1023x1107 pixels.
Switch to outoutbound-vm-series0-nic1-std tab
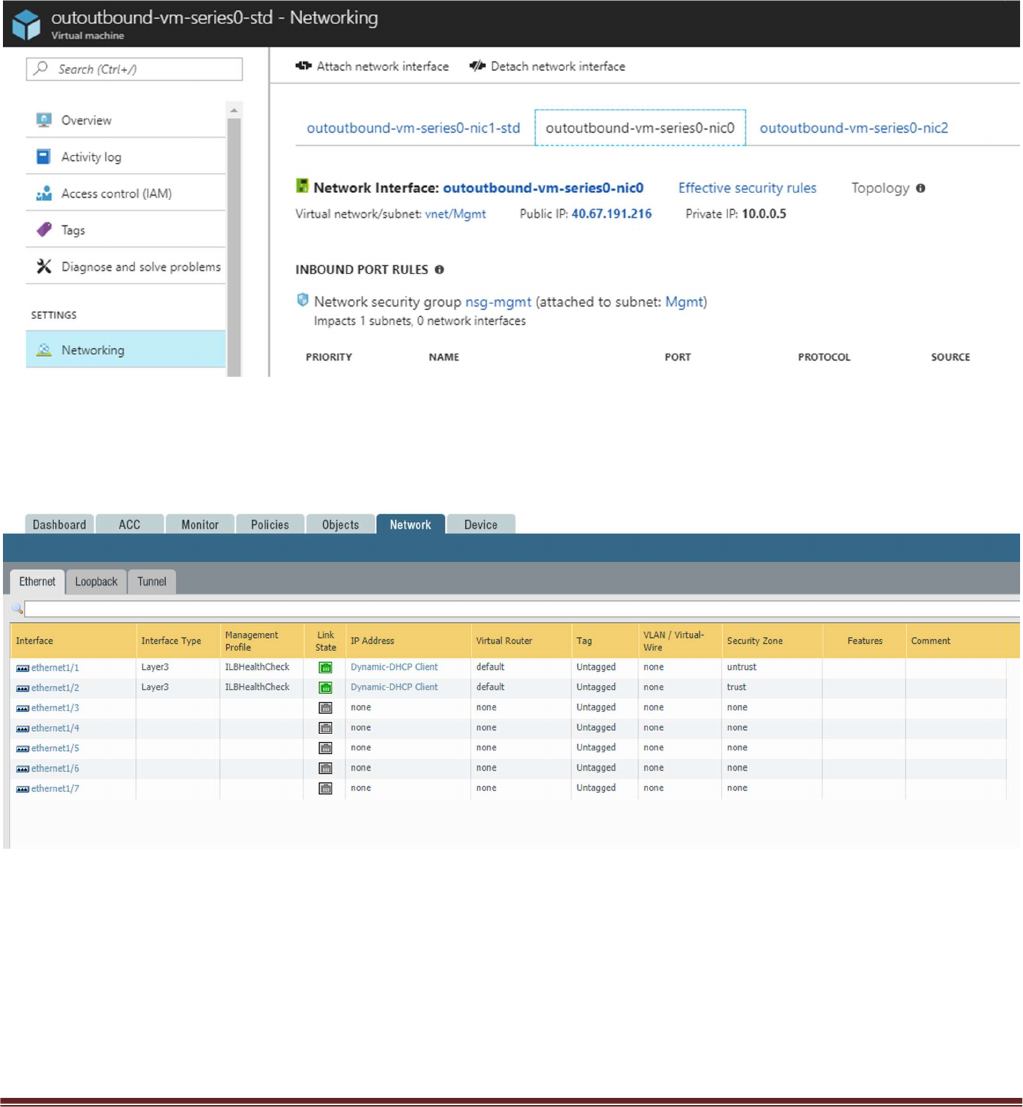(413, 128)
